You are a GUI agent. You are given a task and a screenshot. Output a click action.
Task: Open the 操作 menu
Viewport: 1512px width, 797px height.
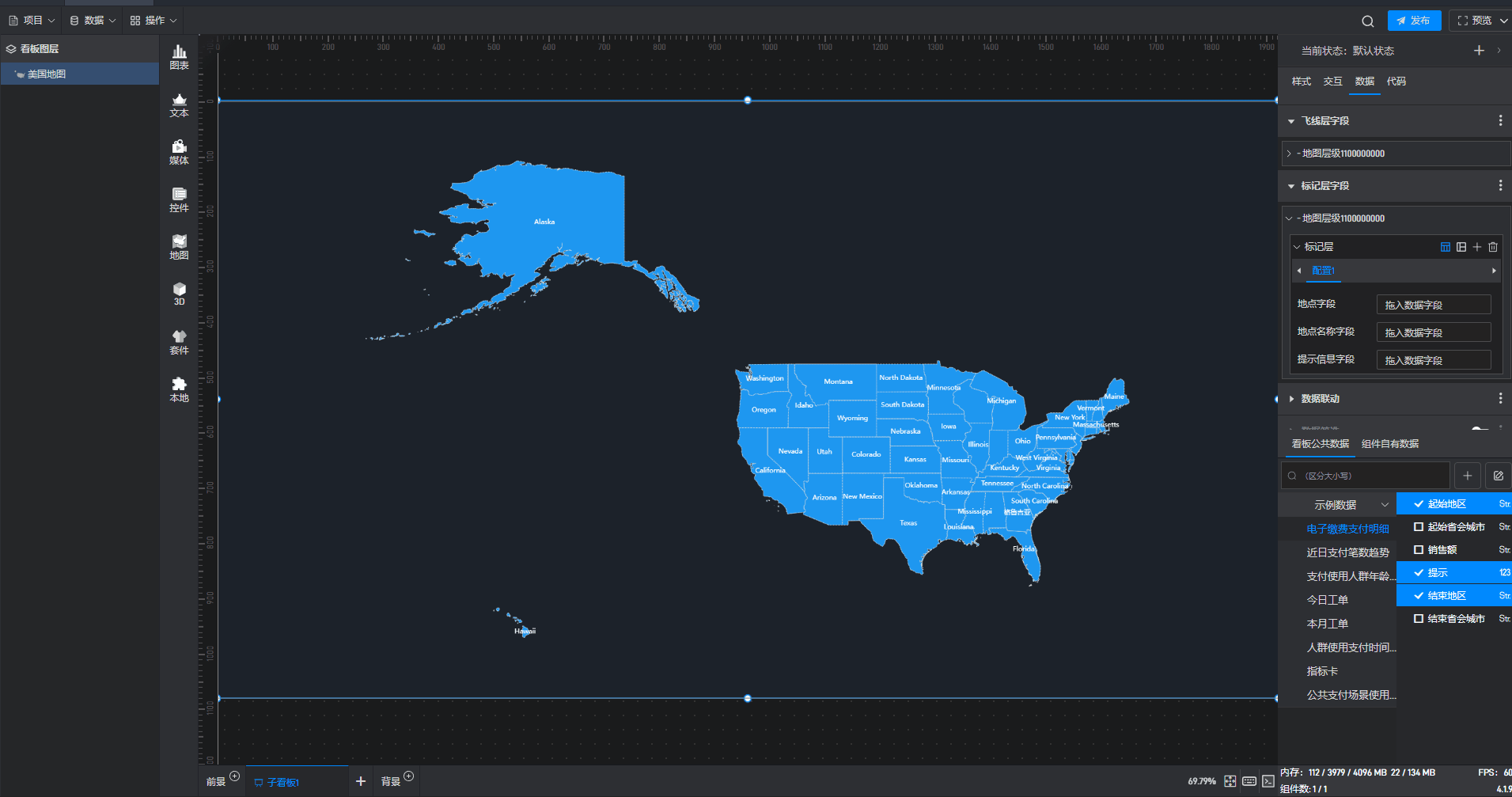click(153, 21)
